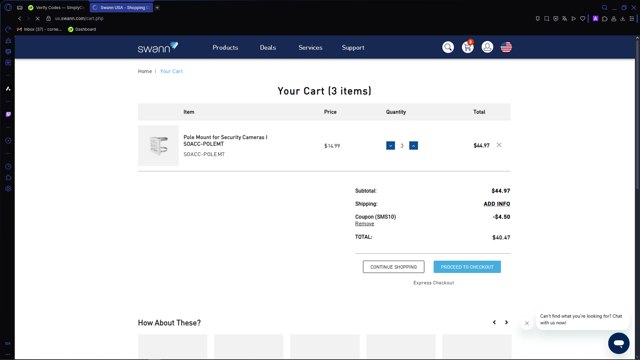Click the TOTAL $40.47 amount
This screenshot has width=640, height=360.
pos(501,237)
